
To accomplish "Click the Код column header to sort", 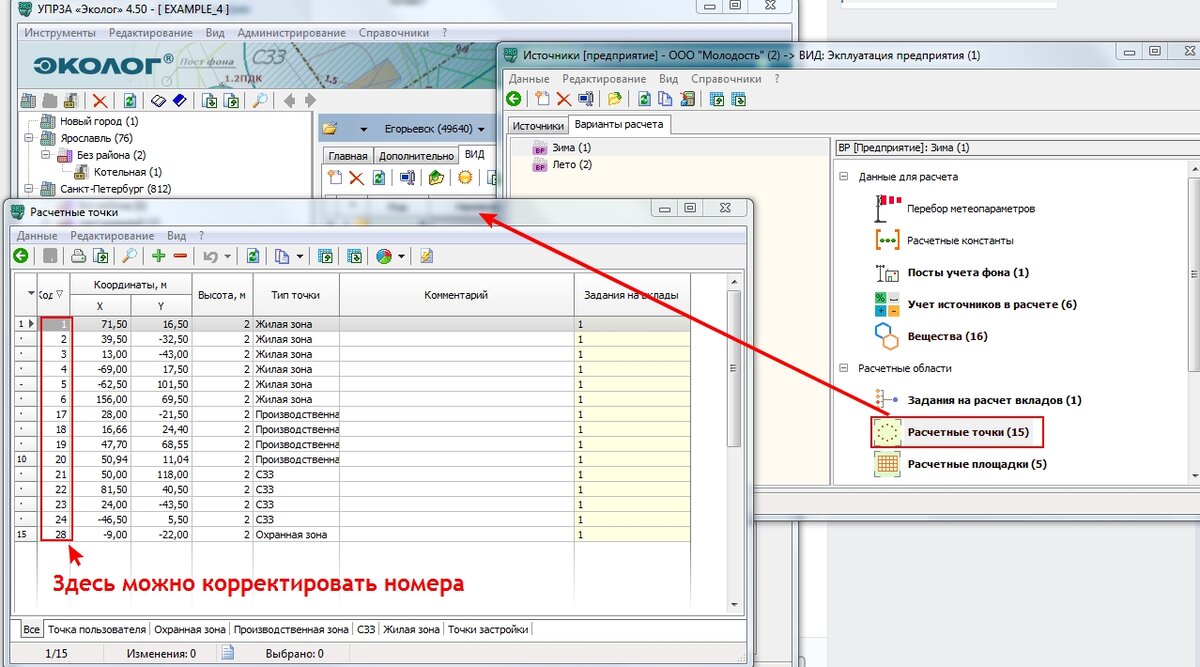I will (52, 294).
